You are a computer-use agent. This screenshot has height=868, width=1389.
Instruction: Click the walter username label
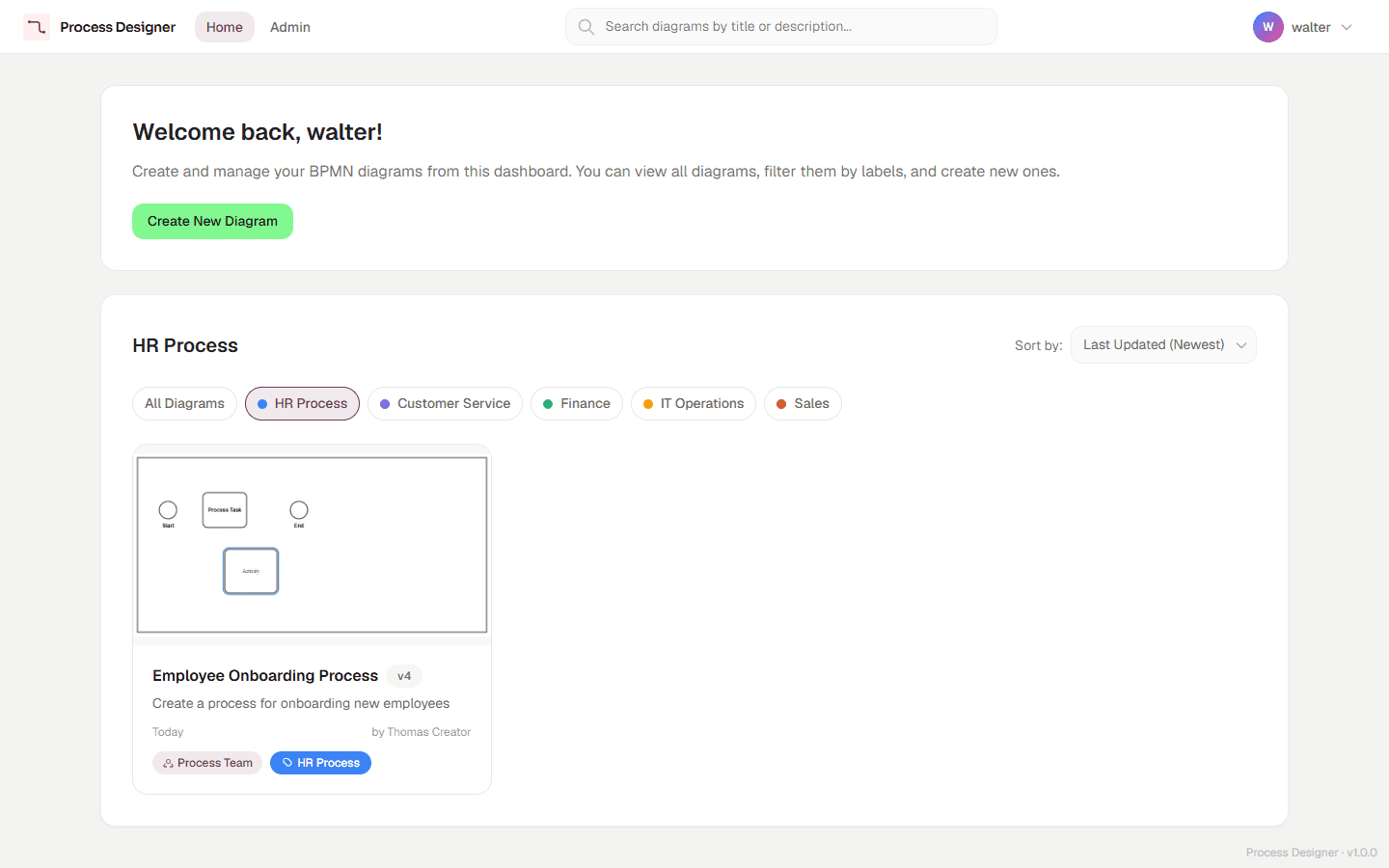pyautogui.click(x=1311, y=27)
